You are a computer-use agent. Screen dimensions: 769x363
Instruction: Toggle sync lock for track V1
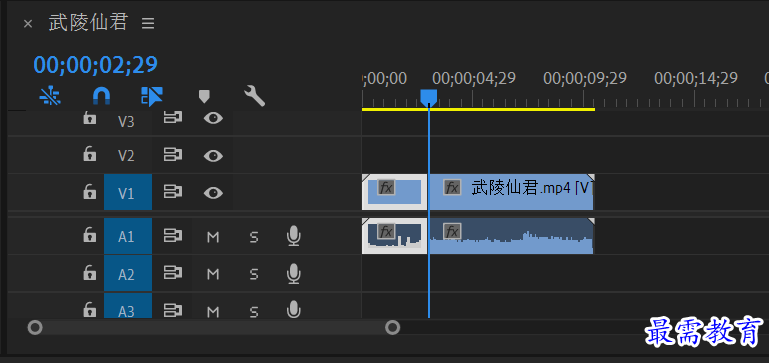[x=173, y=192]
